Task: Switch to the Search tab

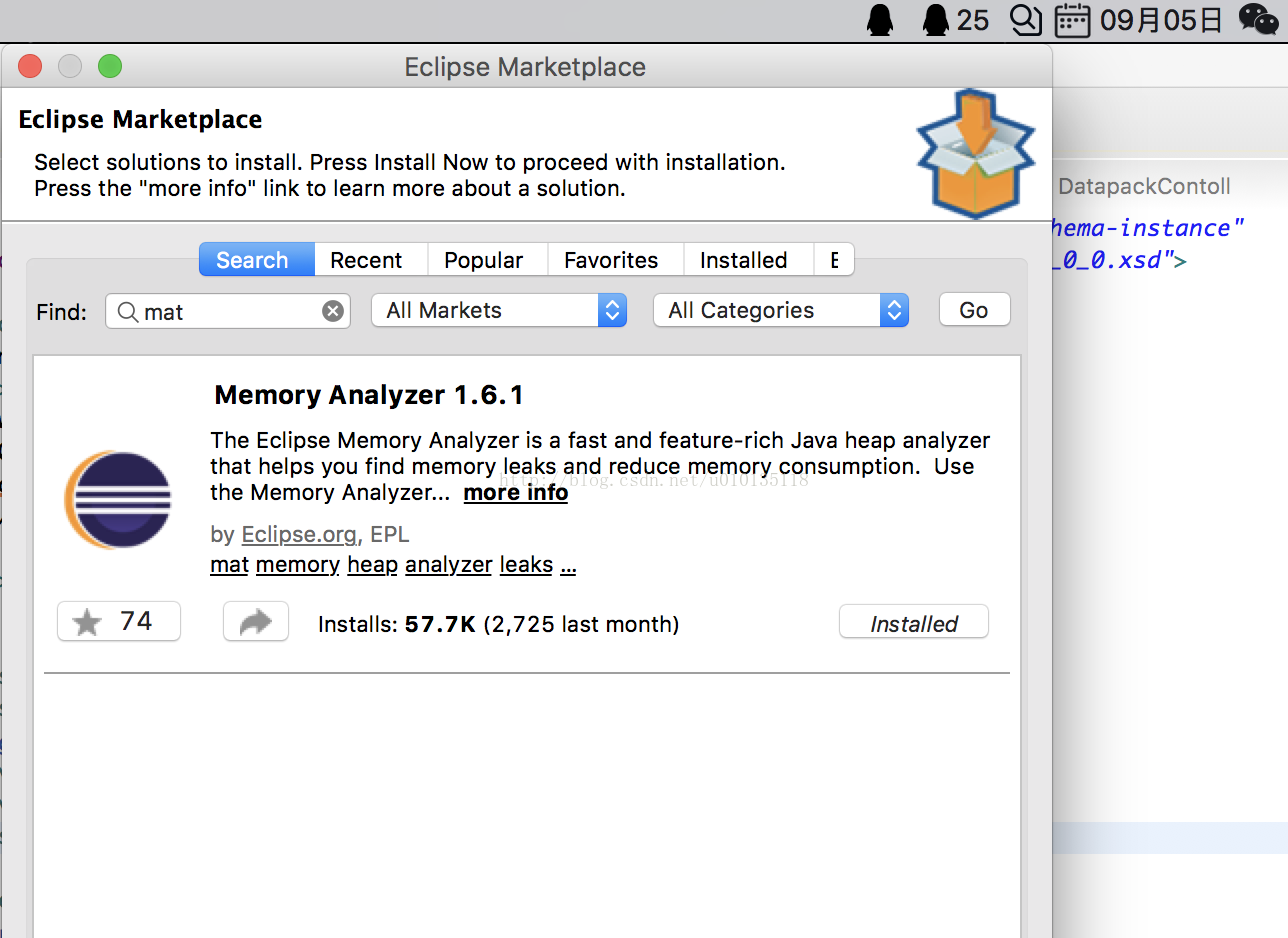Action: (257, 260)
